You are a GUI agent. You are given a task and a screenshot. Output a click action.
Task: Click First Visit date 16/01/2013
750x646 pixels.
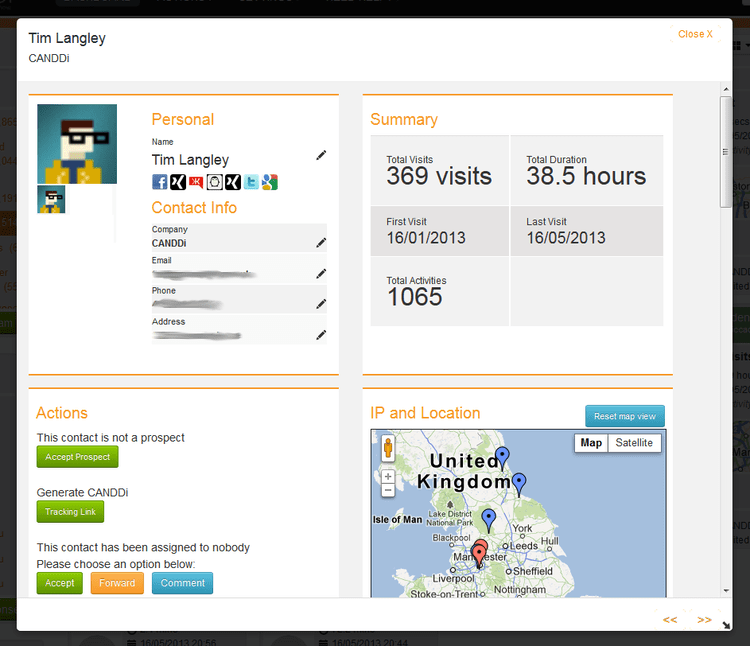(426, 238)
